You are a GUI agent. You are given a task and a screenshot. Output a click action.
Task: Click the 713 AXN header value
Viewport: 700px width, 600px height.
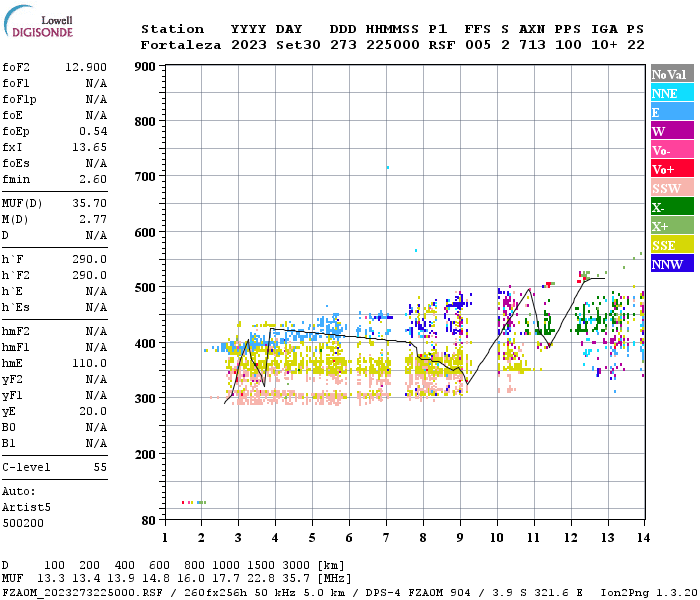tap(532, 45)
